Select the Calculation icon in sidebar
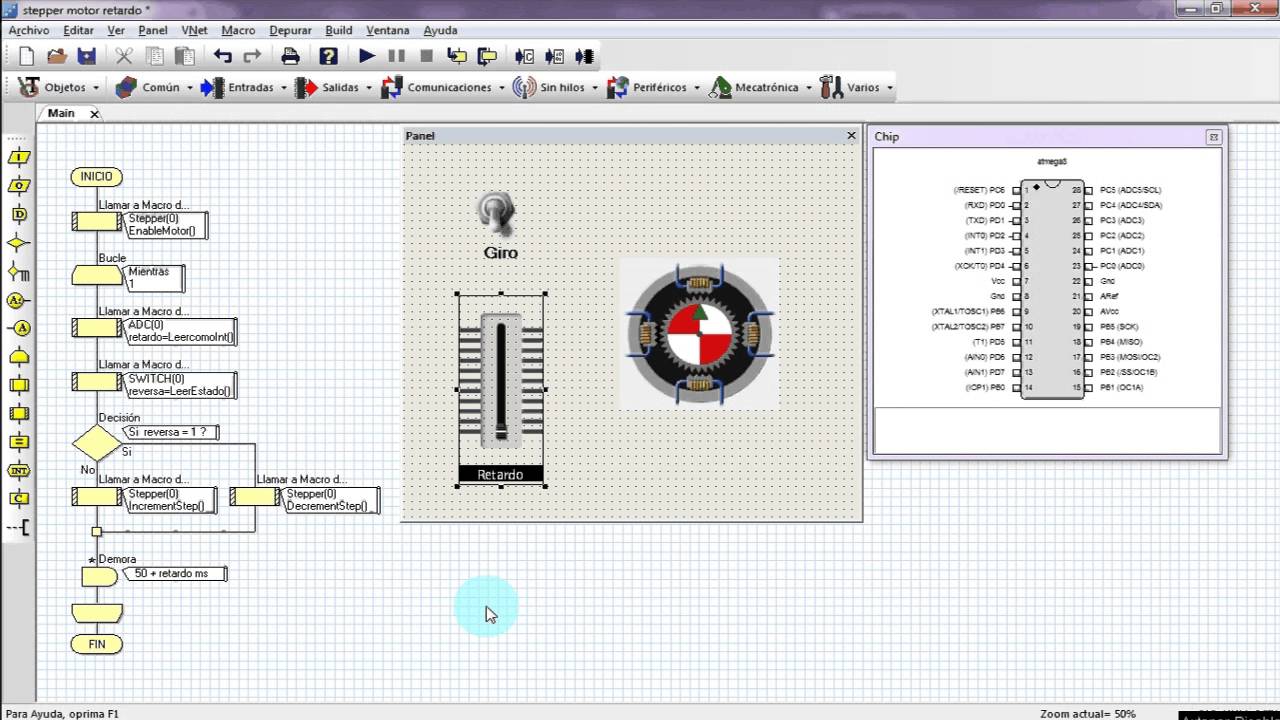The width and height of the screenshot is (1280, 720). tap(18, 442)
